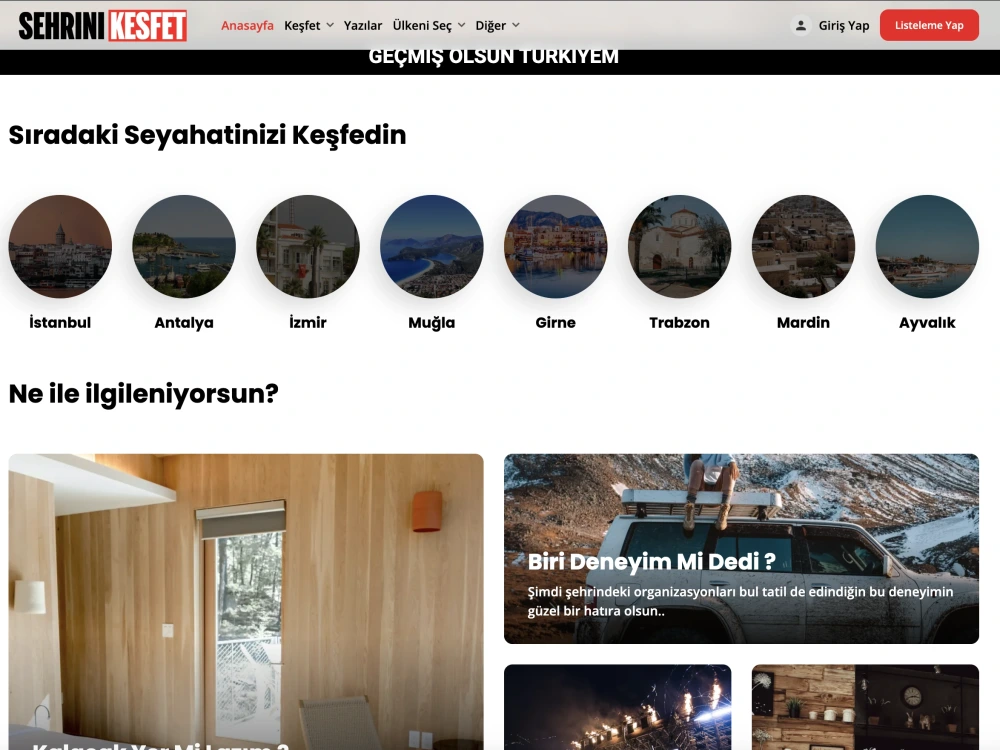Click the İstanbul label text
The height and width of the screenshot is (750, 1000).
pyautogui.click(x=60, y=322)
